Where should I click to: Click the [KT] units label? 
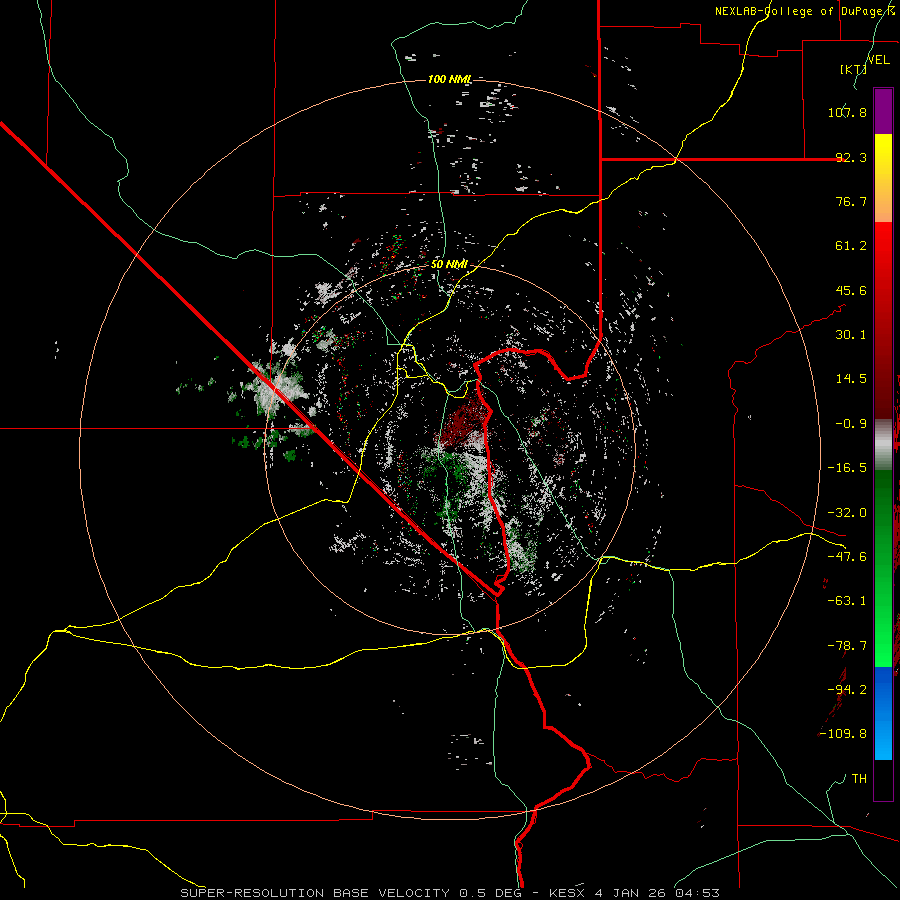[x=853, y=69]
